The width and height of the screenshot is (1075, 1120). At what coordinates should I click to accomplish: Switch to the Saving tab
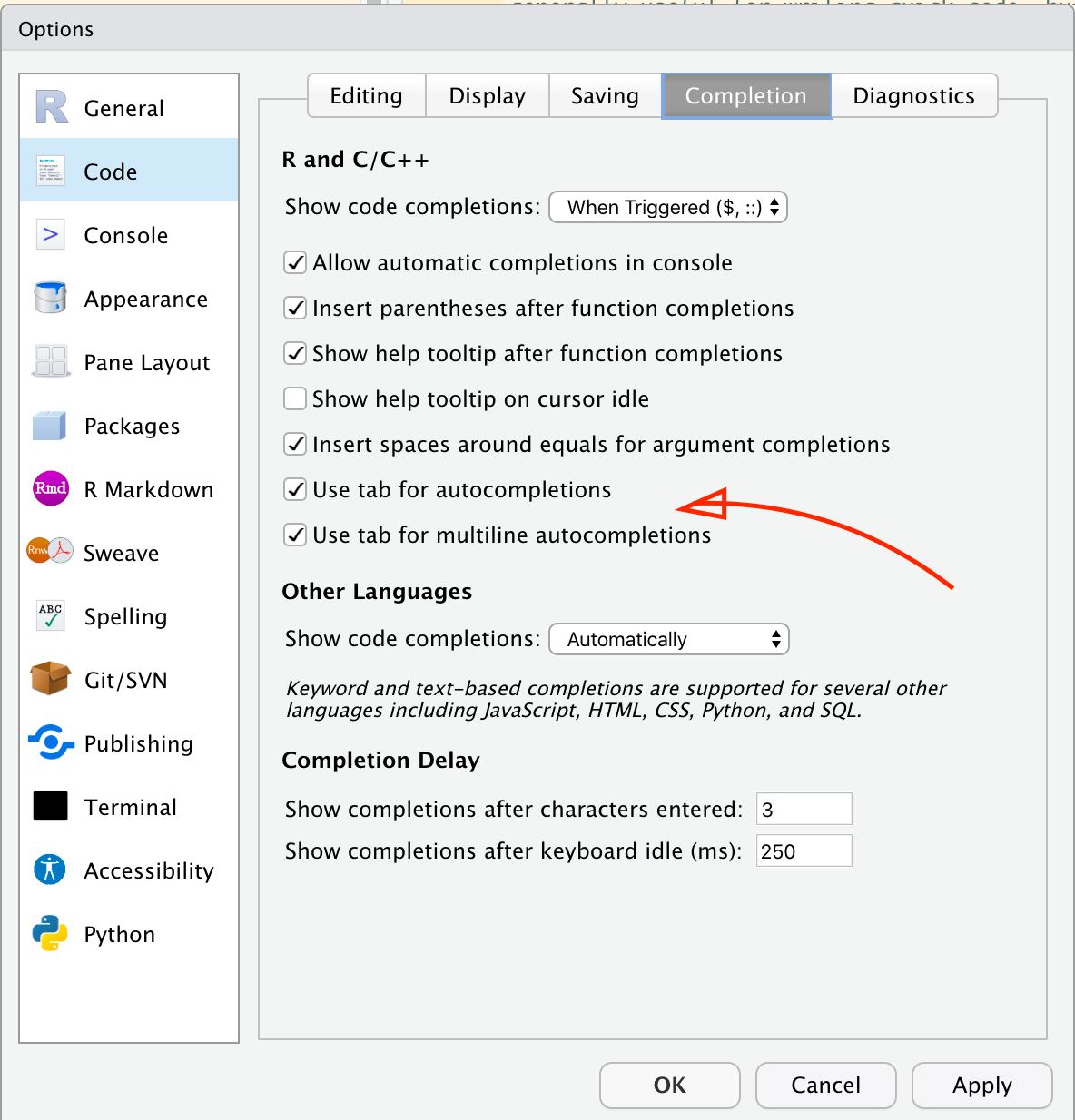[606, 96]
